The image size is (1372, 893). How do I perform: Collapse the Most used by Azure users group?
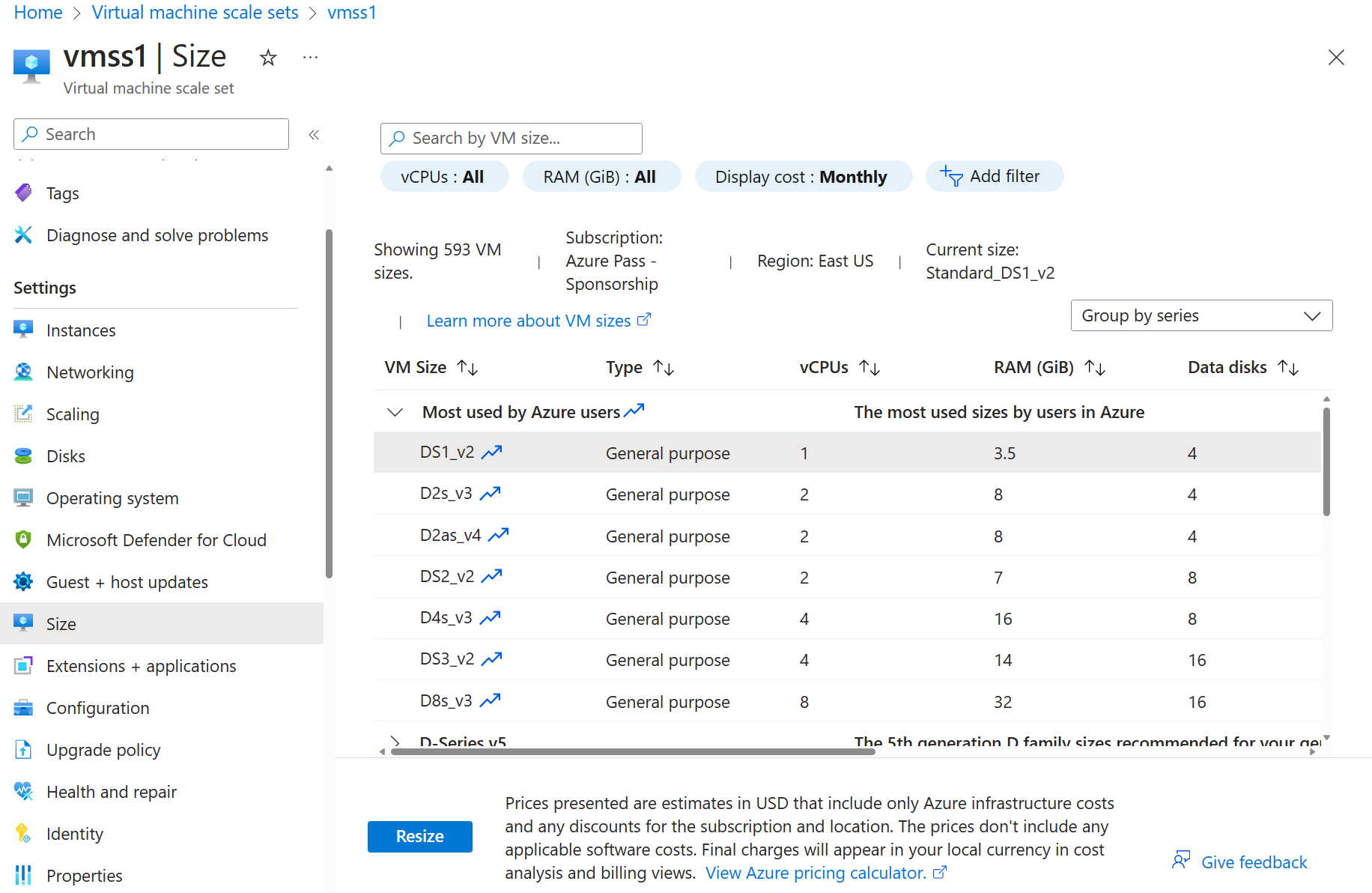click(x=395, y=411)
